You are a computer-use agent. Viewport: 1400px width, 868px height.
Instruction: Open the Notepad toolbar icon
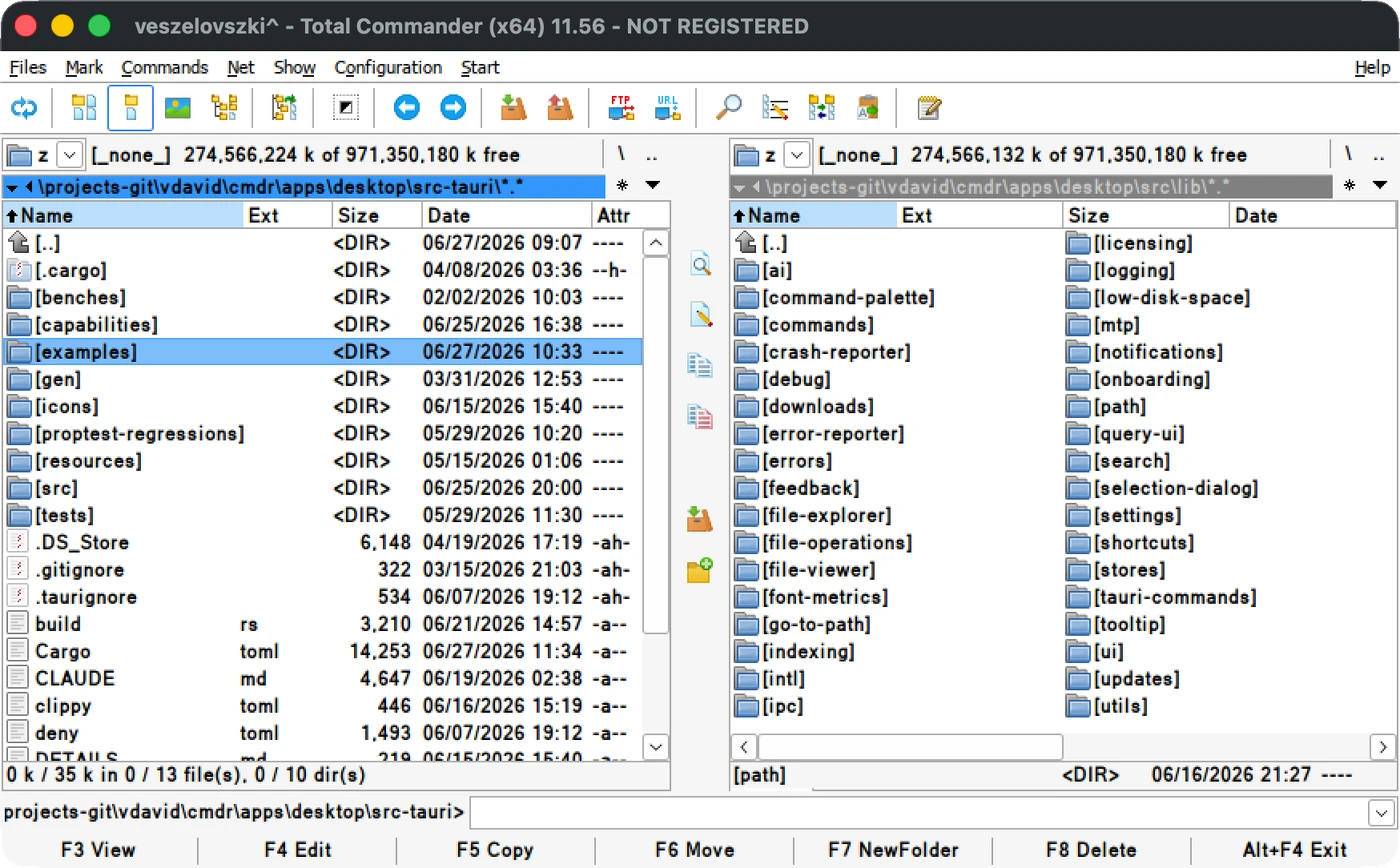coord(930,108)
